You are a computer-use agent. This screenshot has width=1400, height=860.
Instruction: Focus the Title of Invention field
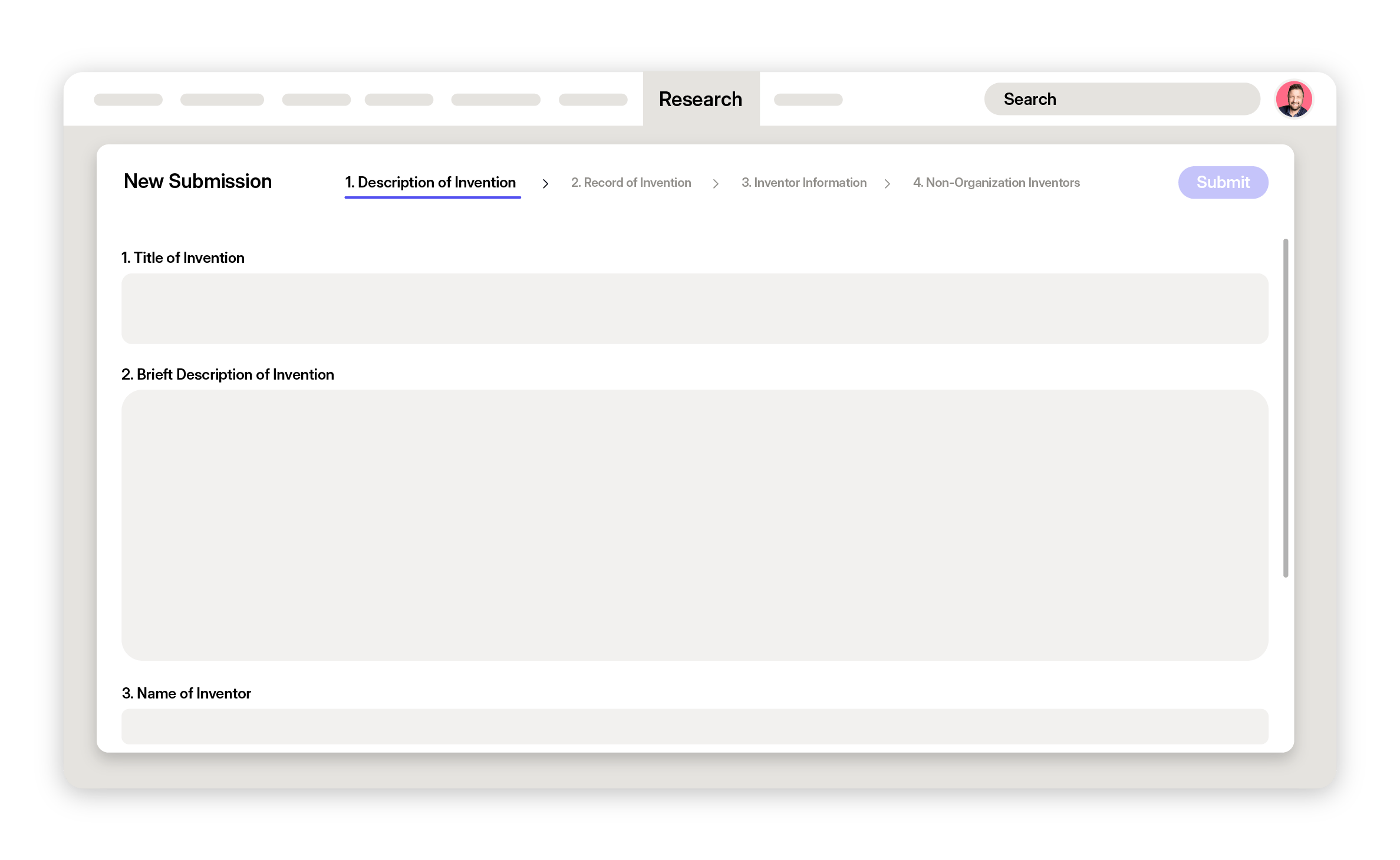[x=694, y=308]
